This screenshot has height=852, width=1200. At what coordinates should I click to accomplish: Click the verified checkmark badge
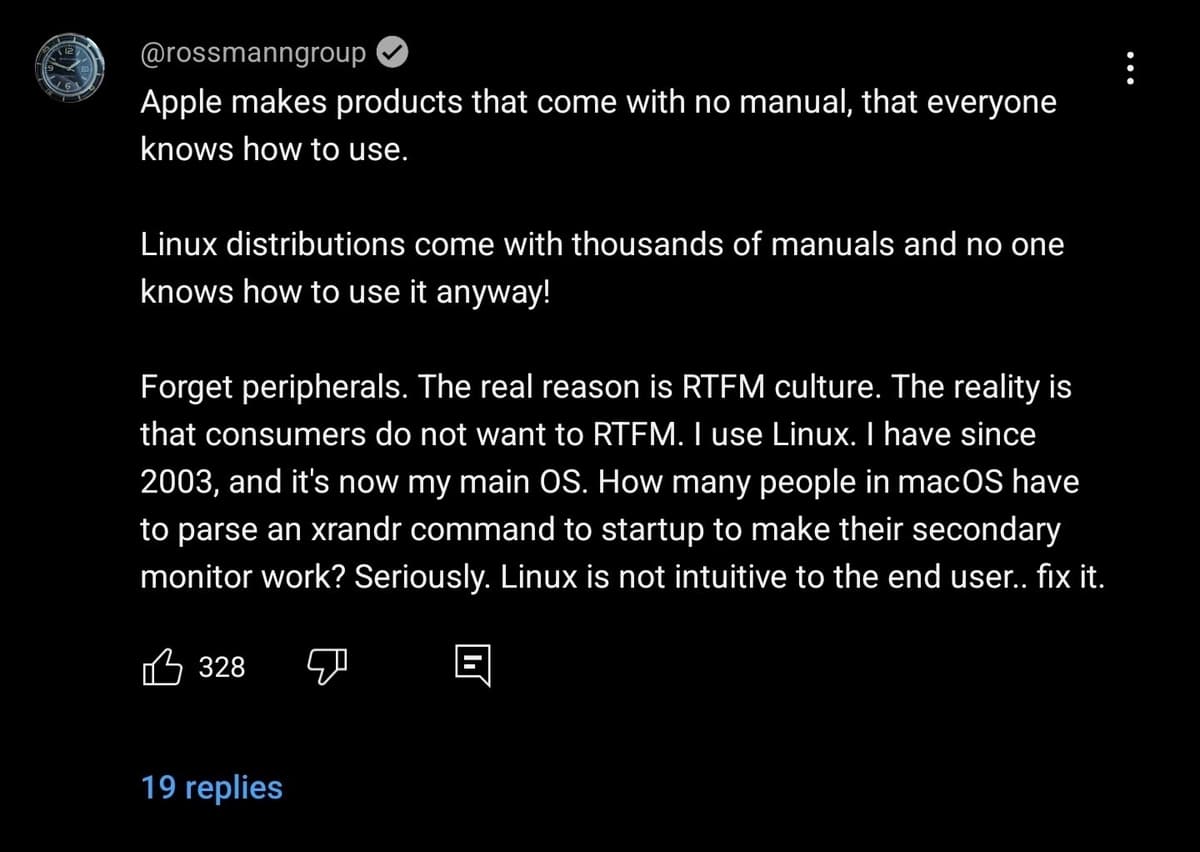pos(392,54)
